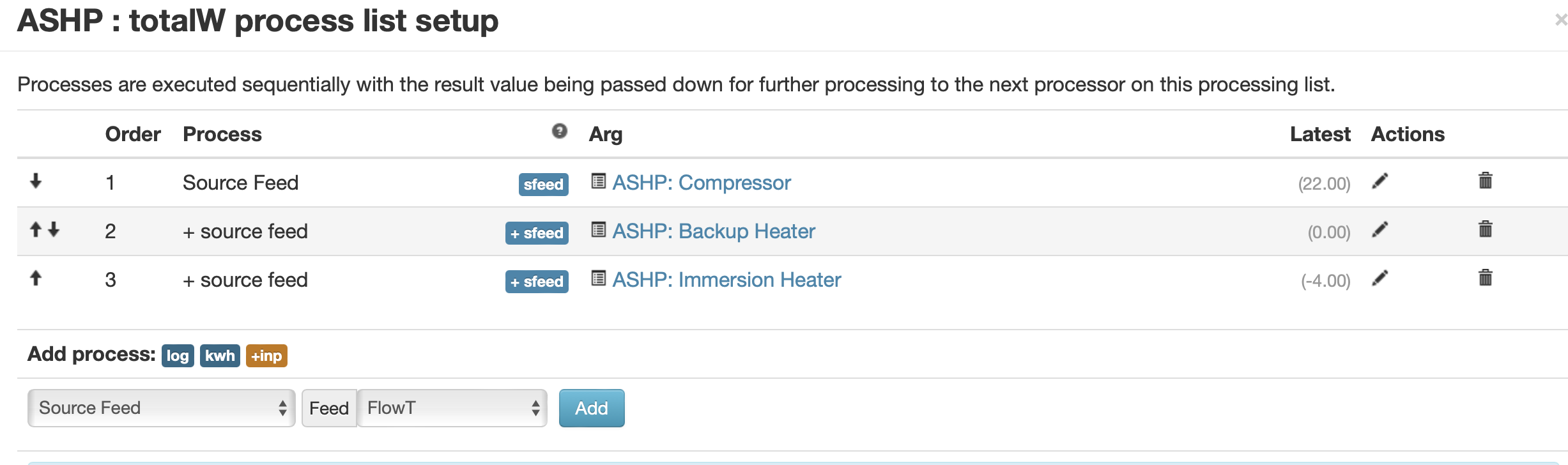Delete the ASHP: Compressor process
This screenshot has height=465, width=1568.
click(1486, 181)
